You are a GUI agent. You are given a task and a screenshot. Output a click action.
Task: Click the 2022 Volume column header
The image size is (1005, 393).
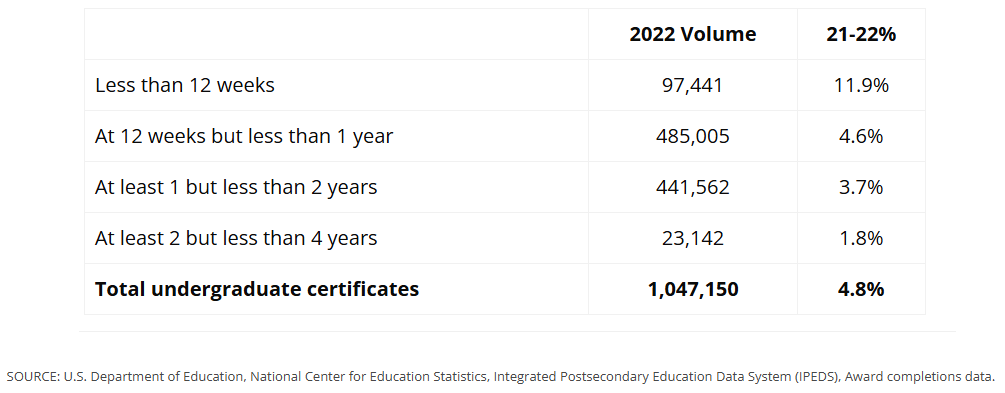(x=692, y=34)
